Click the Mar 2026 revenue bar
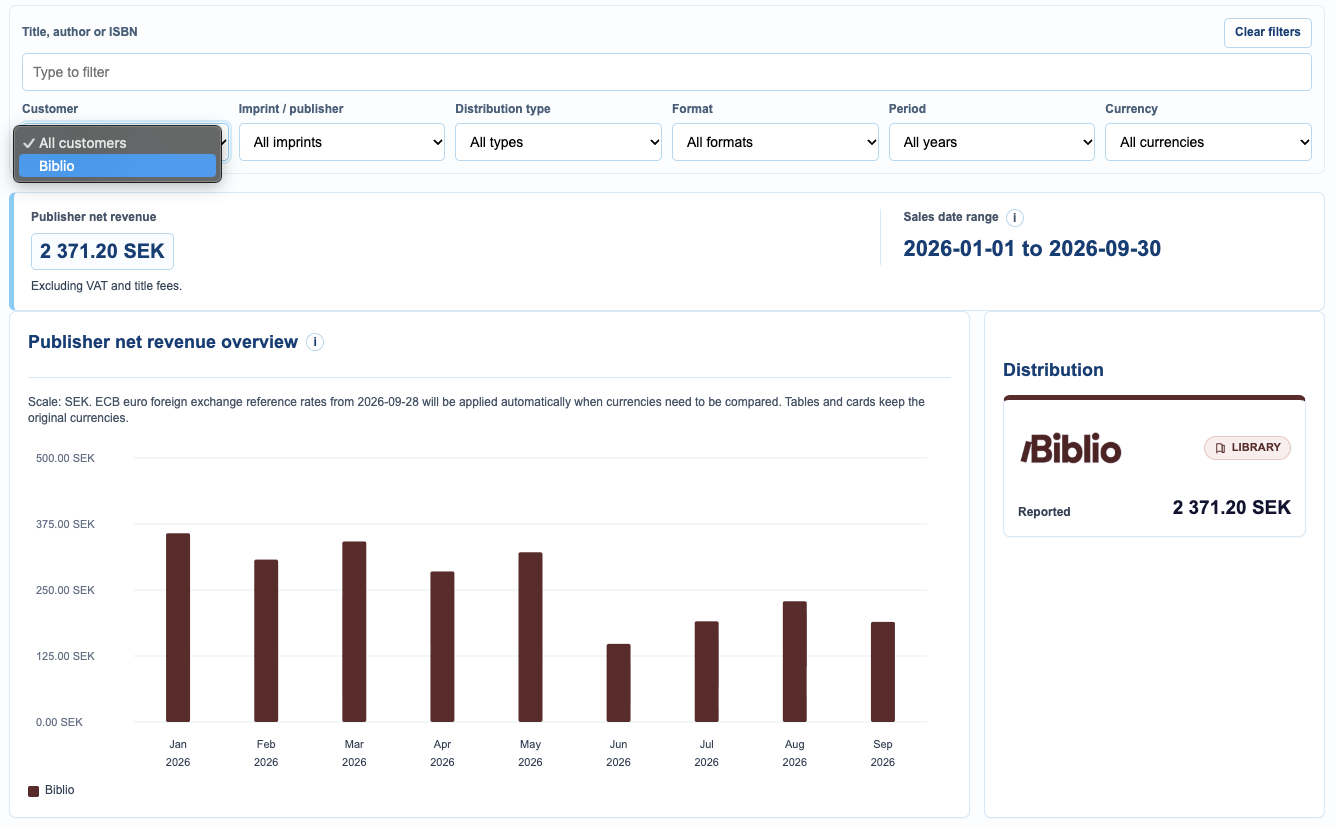Viewport: 1336px width, 829px height. coord(354,632)
